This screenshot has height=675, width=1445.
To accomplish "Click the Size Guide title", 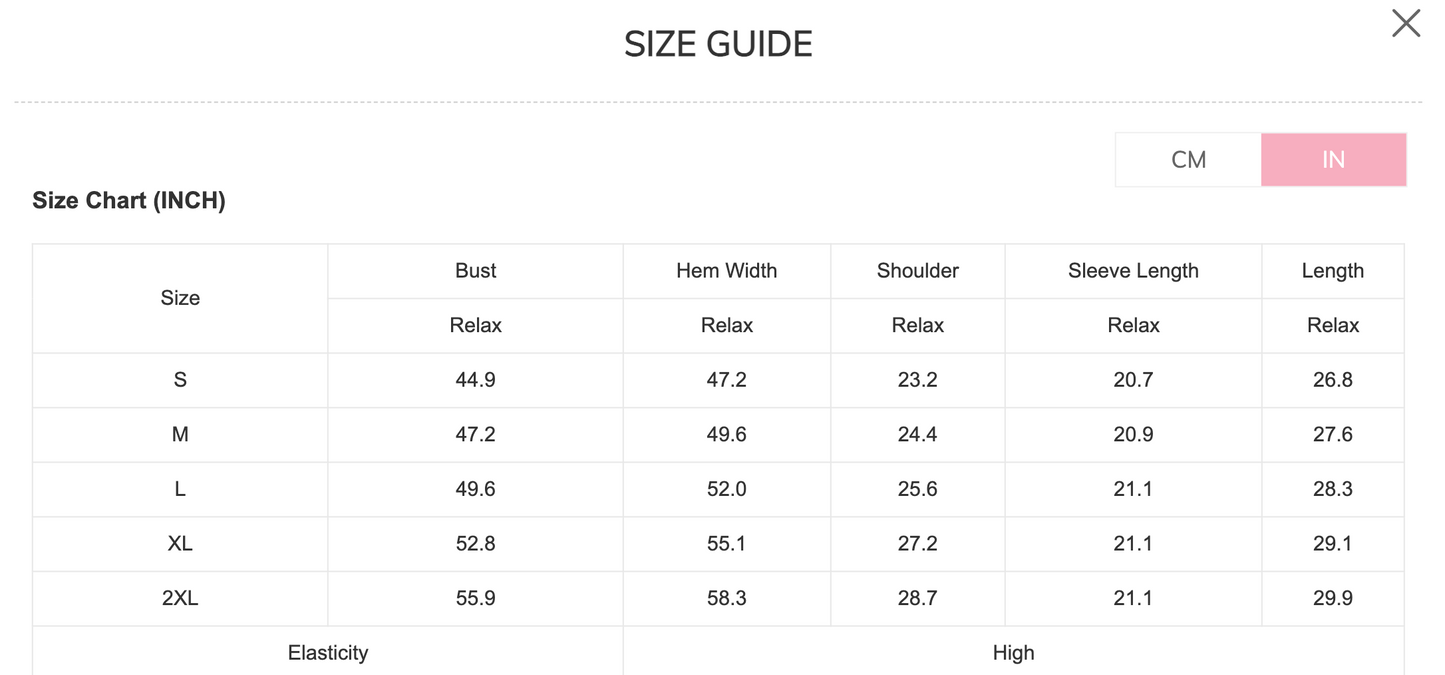I will click(x=718, y=44).
